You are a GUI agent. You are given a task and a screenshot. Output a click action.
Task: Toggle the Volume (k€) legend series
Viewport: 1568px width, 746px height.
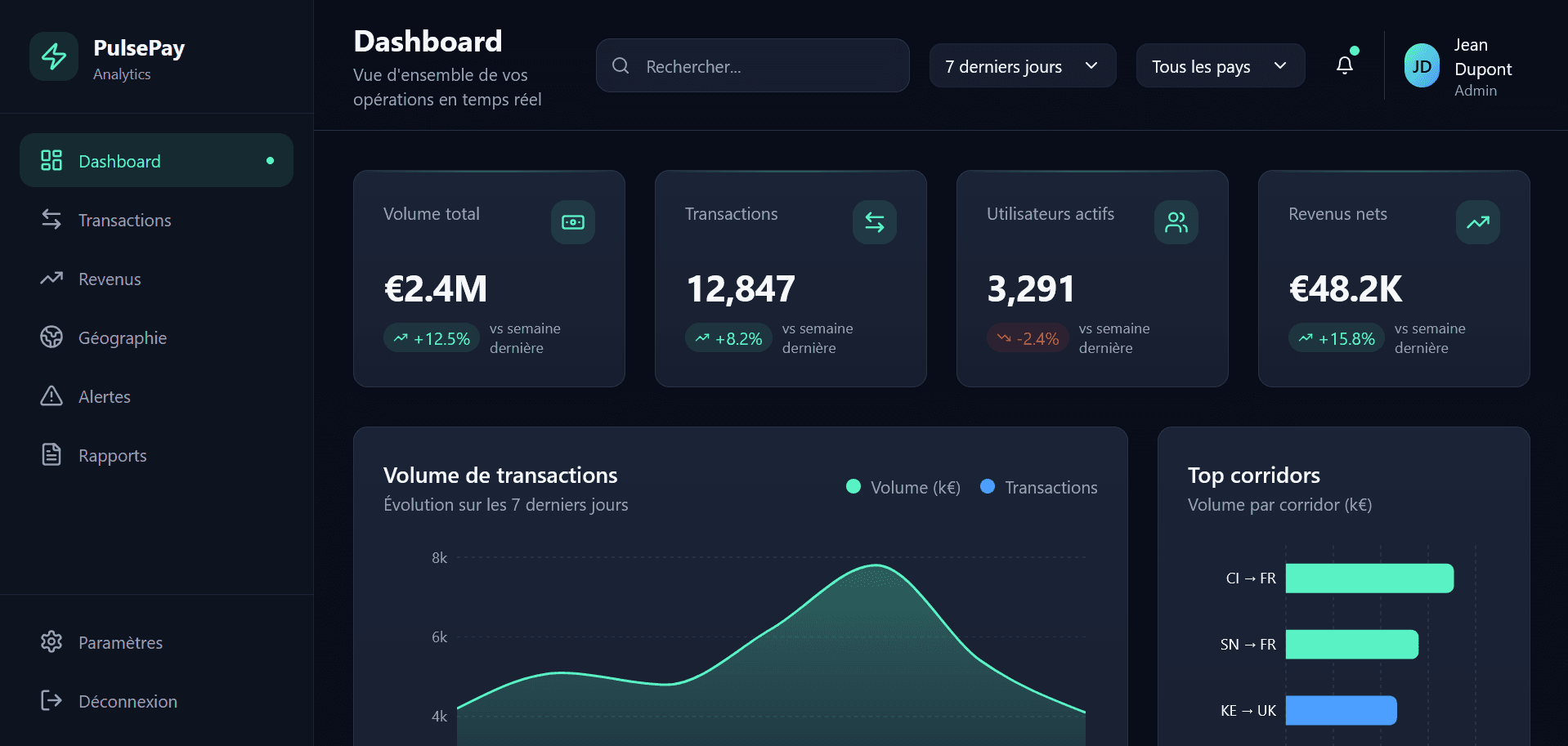(903, 487)
